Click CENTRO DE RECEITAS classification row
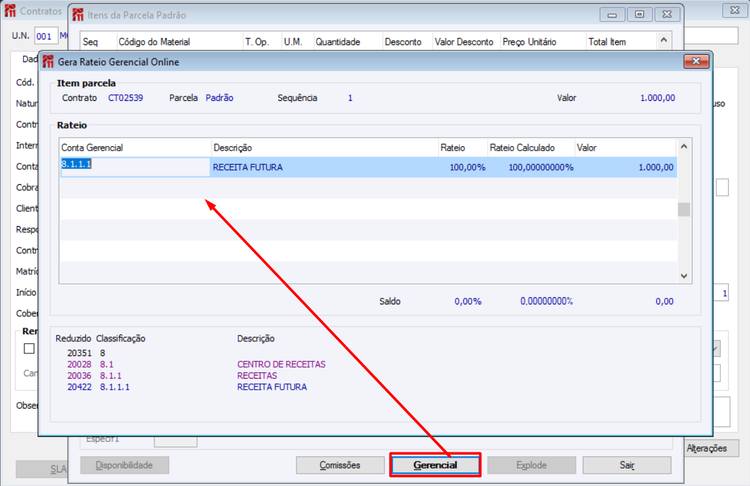Screen dimensions: 750x486 [x=196, y=364]
